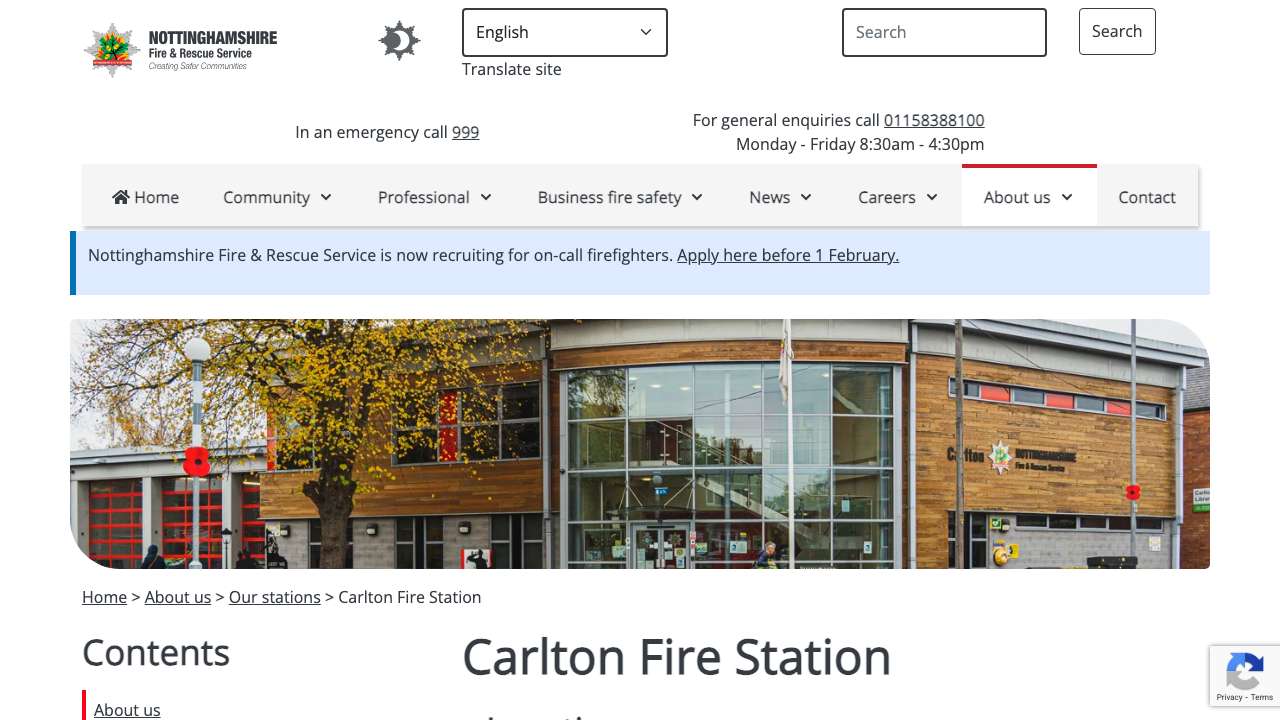Click the 01158388100 enquiries phone link
This screenshot has height=720, width=1280.
[x=934, y=120]
